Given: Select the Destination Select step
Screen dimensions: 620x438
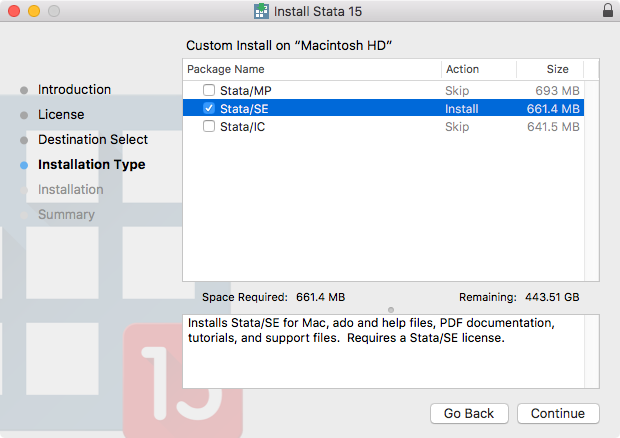Looking at the screenshot, I should [x=93, y=140].
